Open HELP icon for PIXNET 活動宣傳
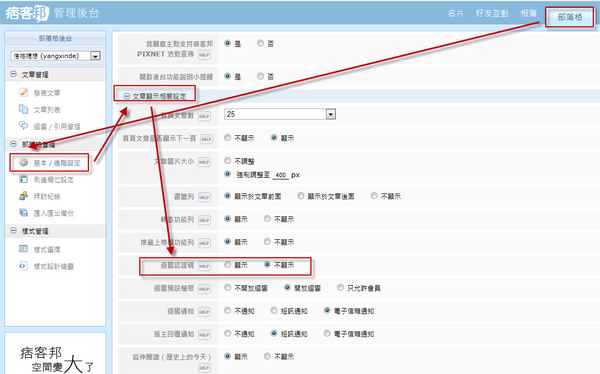This screenshot has height=374, width=600. 204,55
